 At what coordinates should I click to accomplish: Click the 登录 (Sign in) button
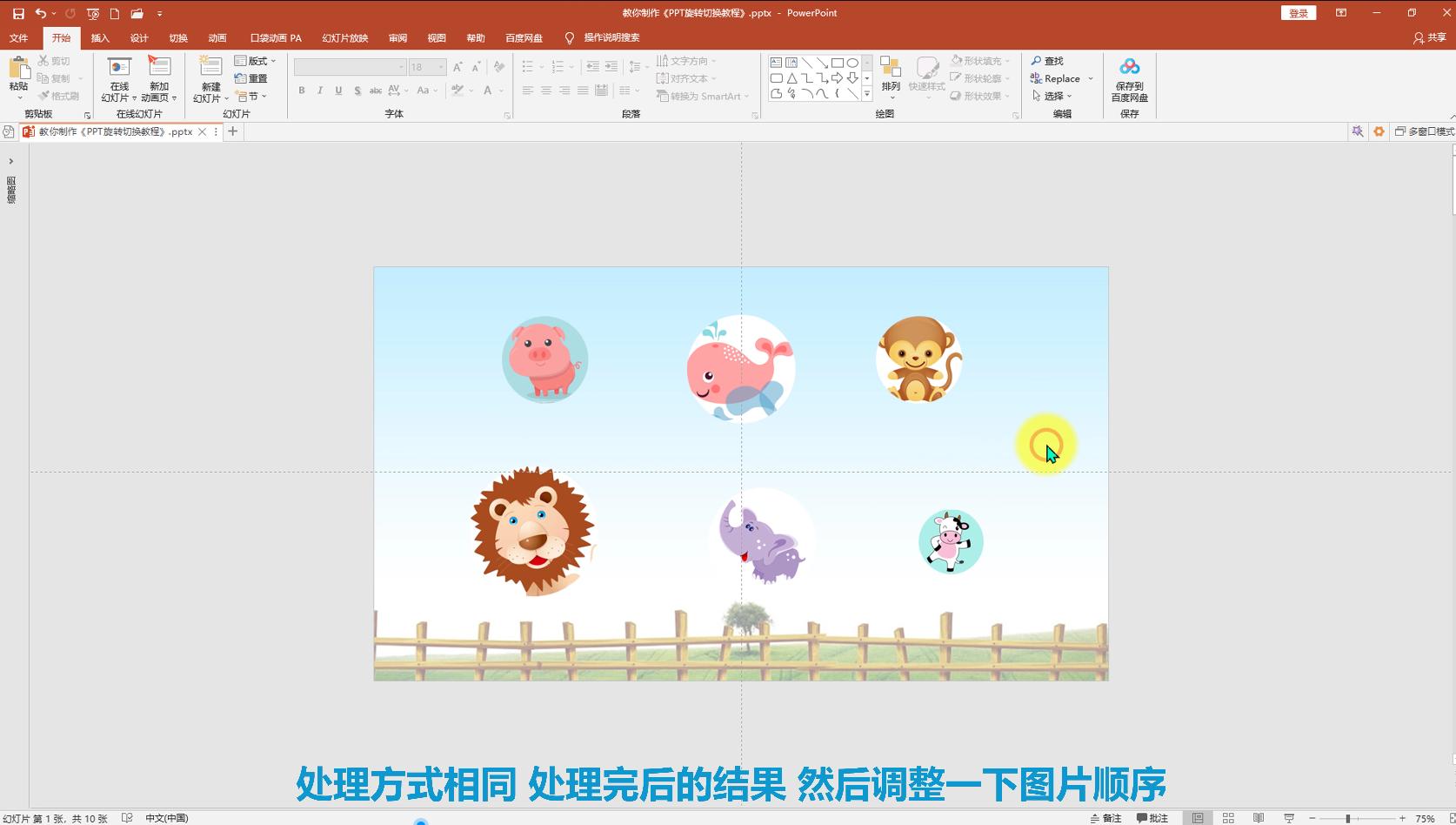(x=1298, y=13)
